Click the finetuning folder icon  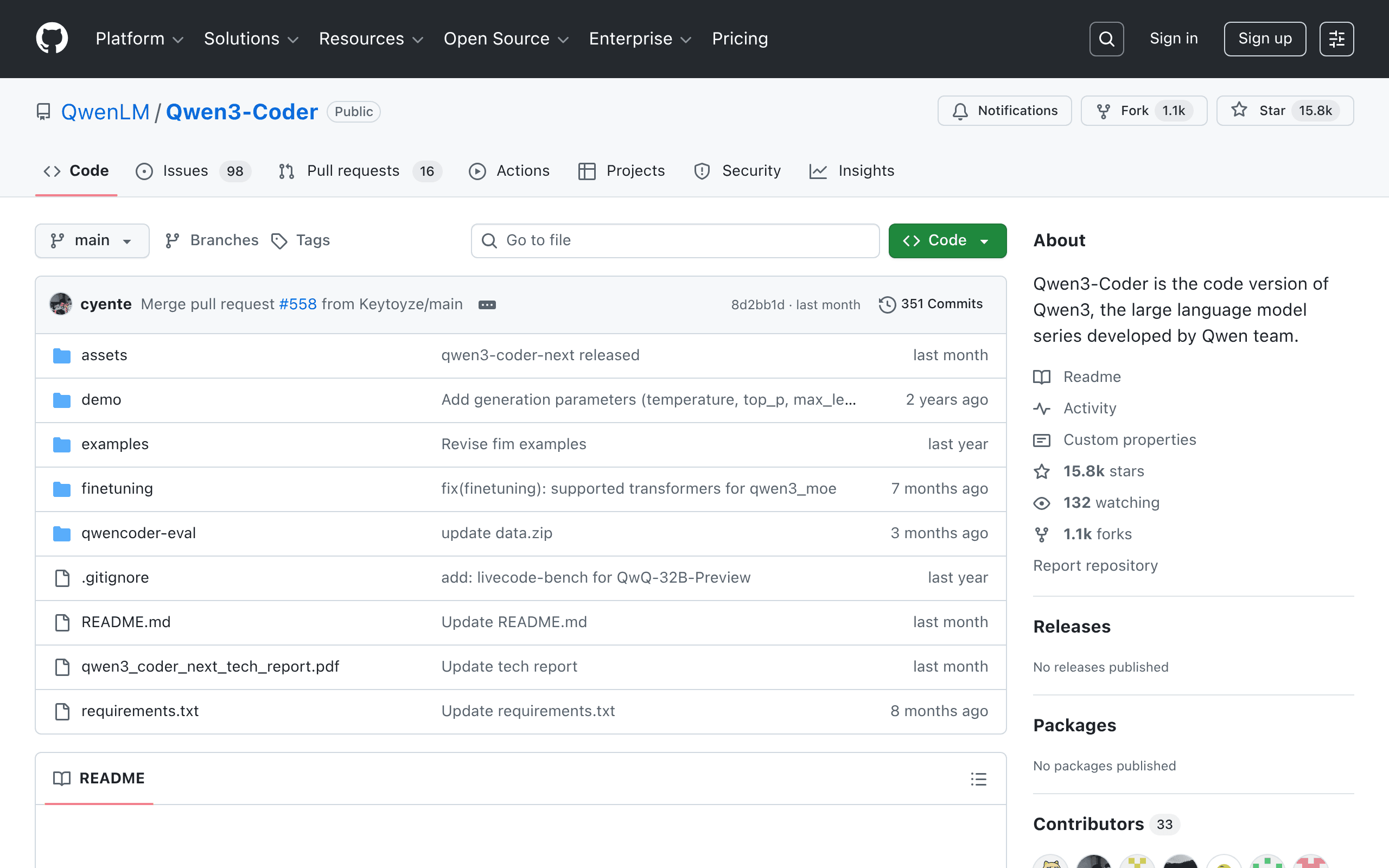(x=61, y=489)
